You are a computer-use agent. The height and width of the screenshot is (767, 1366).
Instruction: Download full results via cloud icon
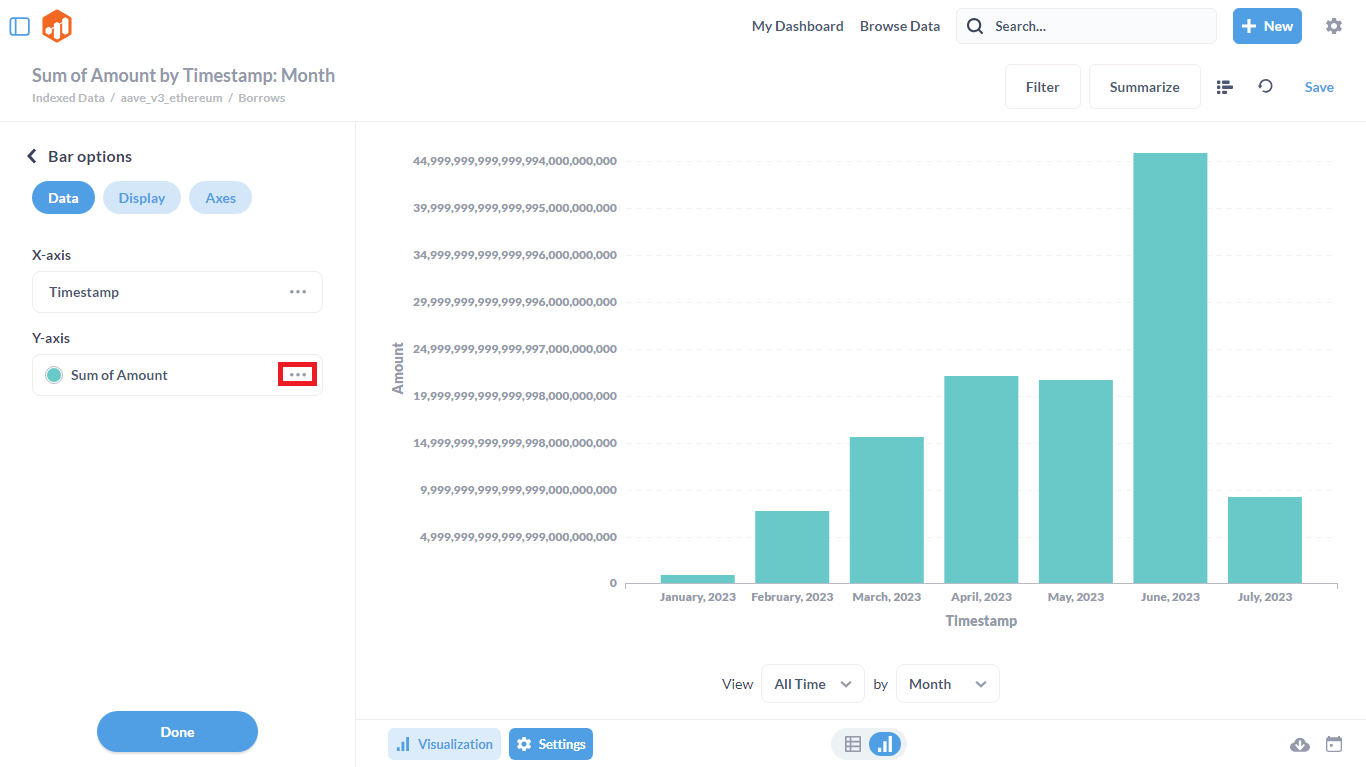coord(1300,744)
